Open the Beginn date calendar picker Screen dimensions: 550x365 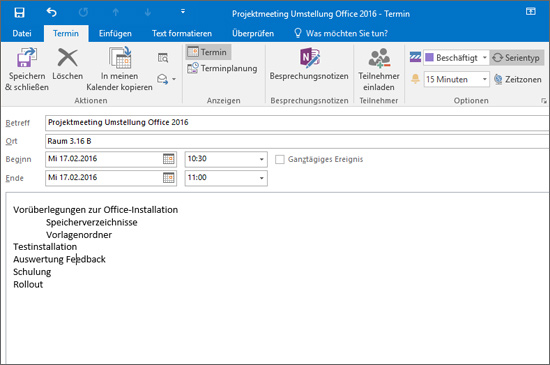click(x=169, y=159)
